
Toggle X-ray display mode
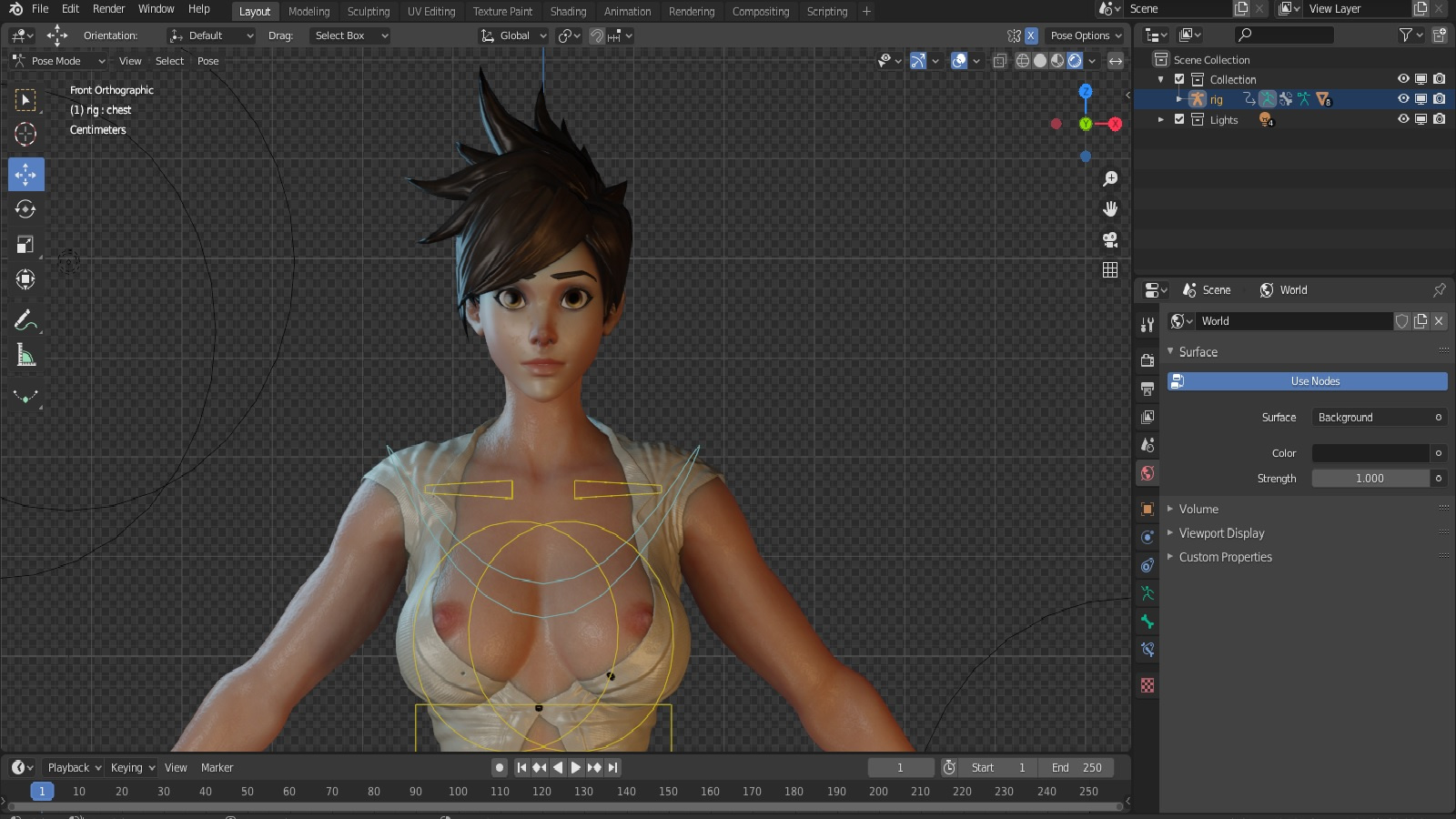coord(999,61)
